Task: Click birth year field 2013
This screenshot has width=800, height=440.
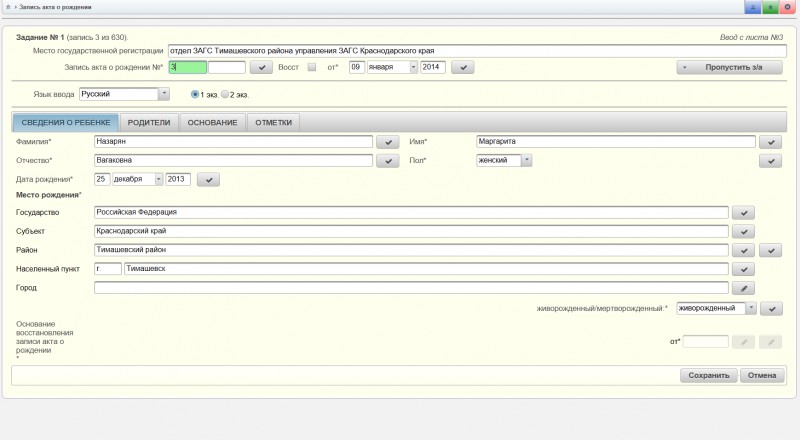Action: coord(178,179)
